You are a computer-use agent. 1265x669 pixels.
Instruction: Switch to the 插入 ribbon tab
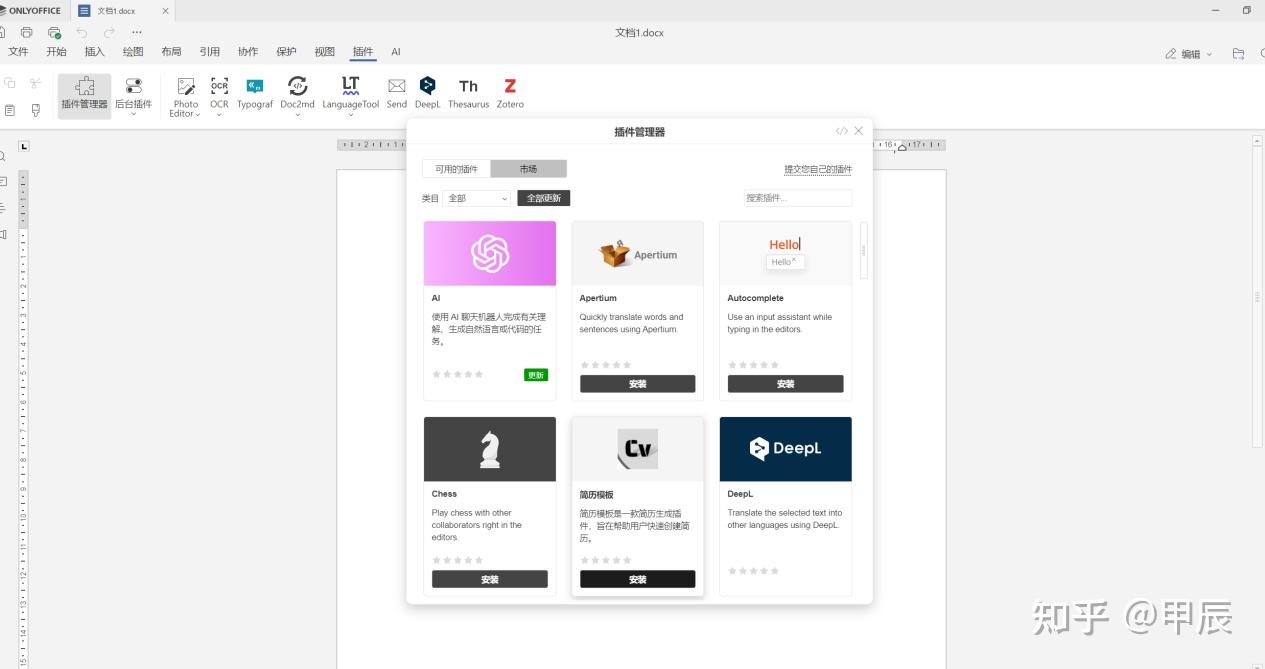click(94, 52)
